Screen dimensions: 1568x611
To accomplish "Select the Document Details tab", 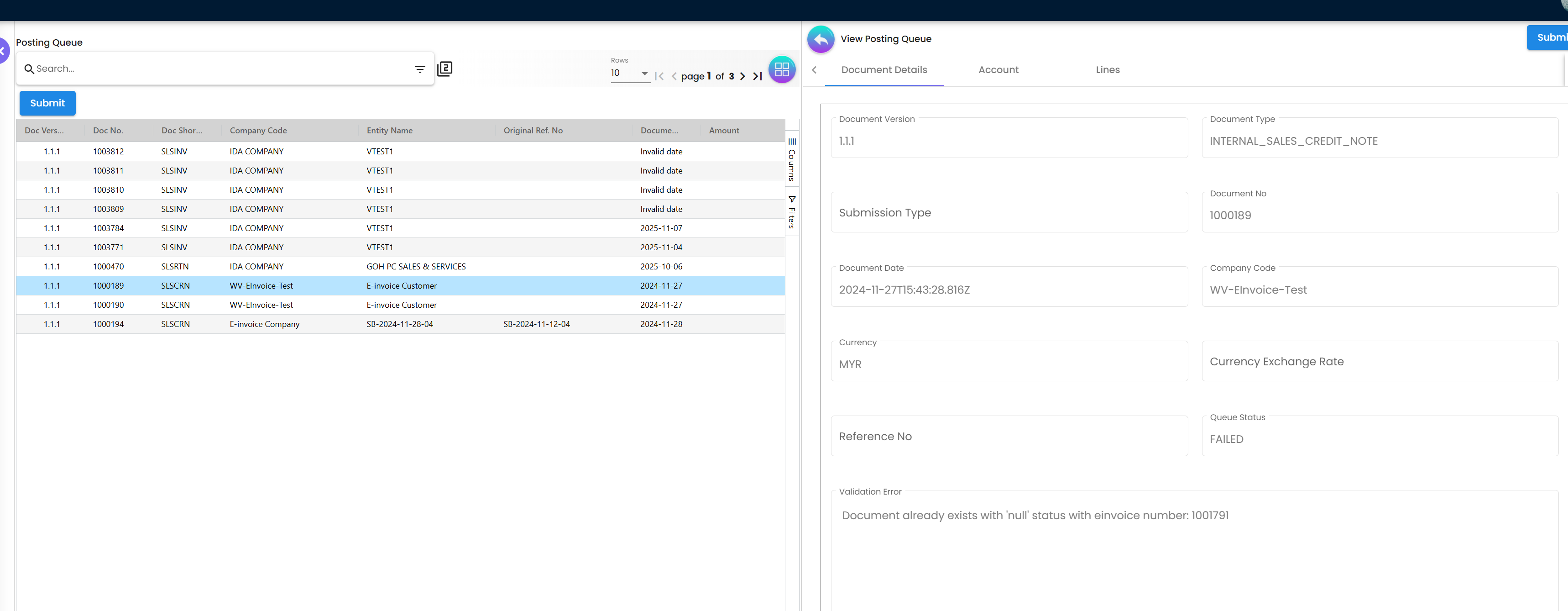I will (884, 70).
